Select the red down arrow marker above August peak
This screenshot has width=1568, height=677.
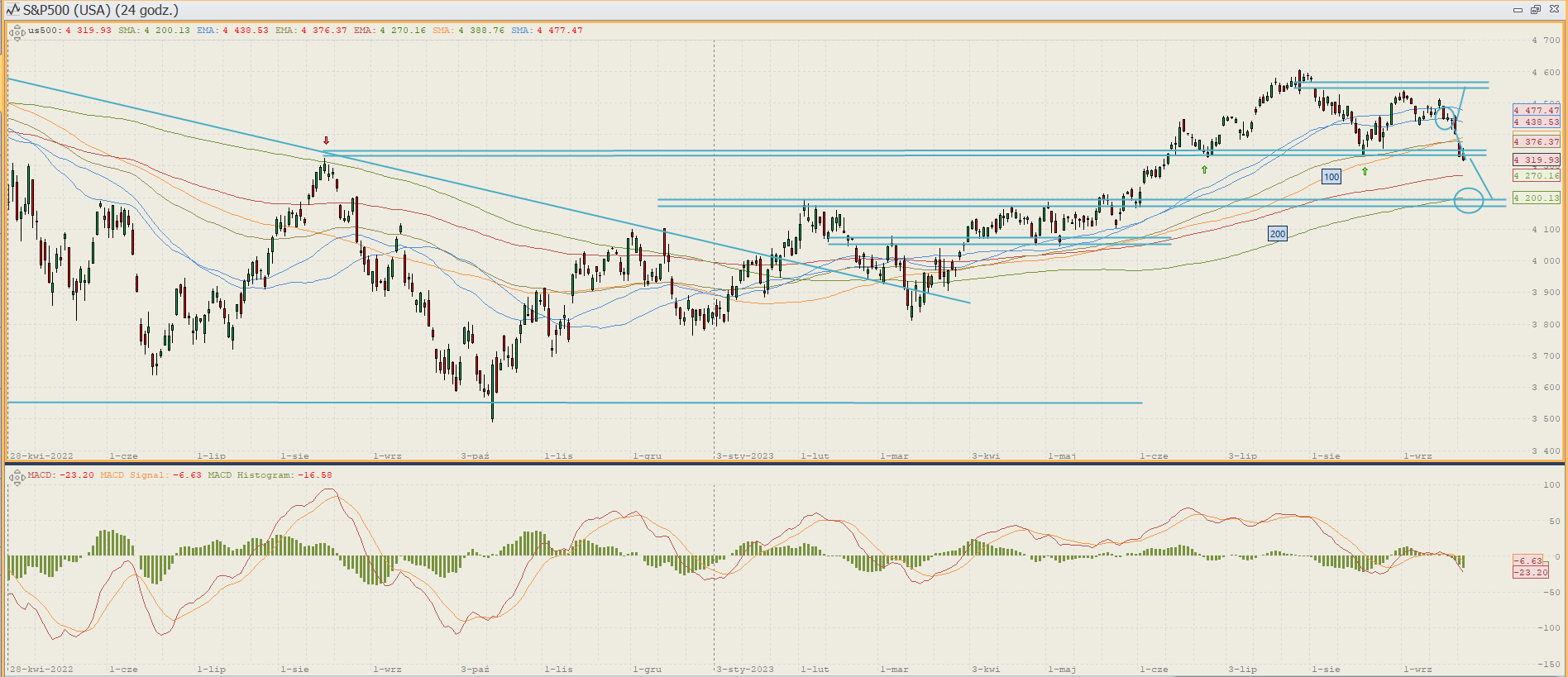click(x=326, y=141)
